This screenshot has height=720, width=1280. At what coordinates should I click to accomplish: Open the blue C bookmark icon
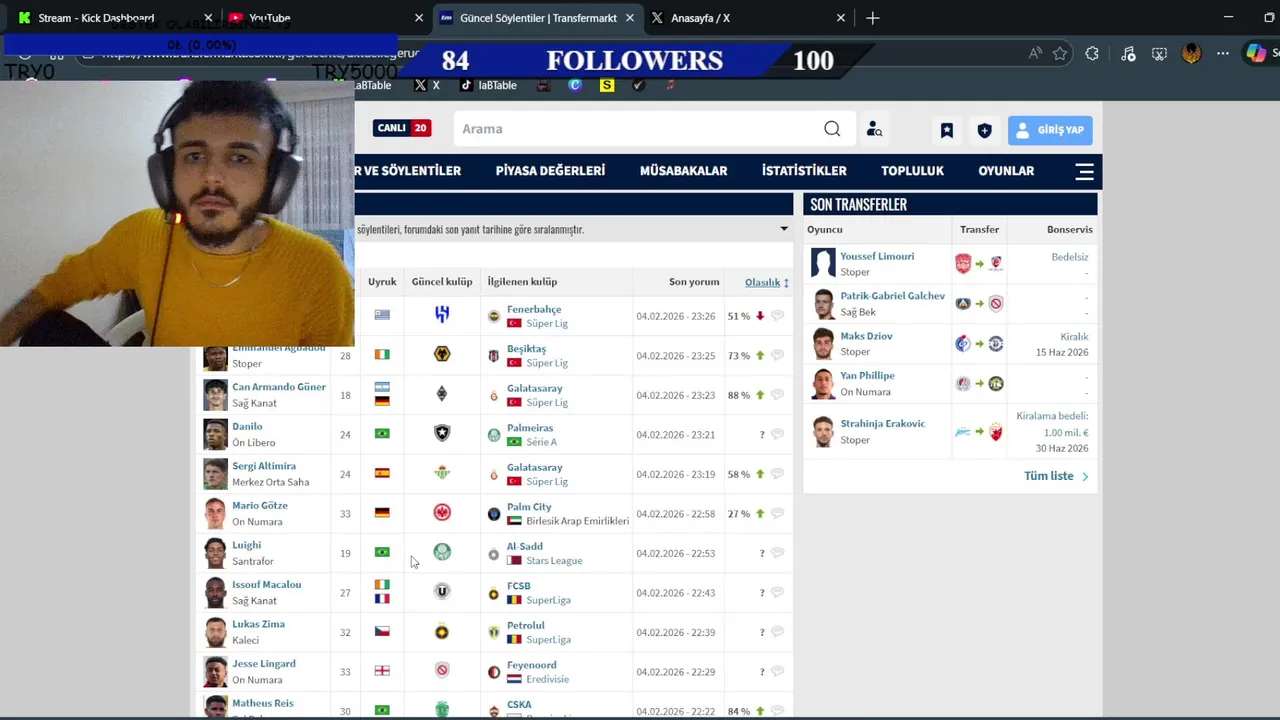(x=575, y=85)
